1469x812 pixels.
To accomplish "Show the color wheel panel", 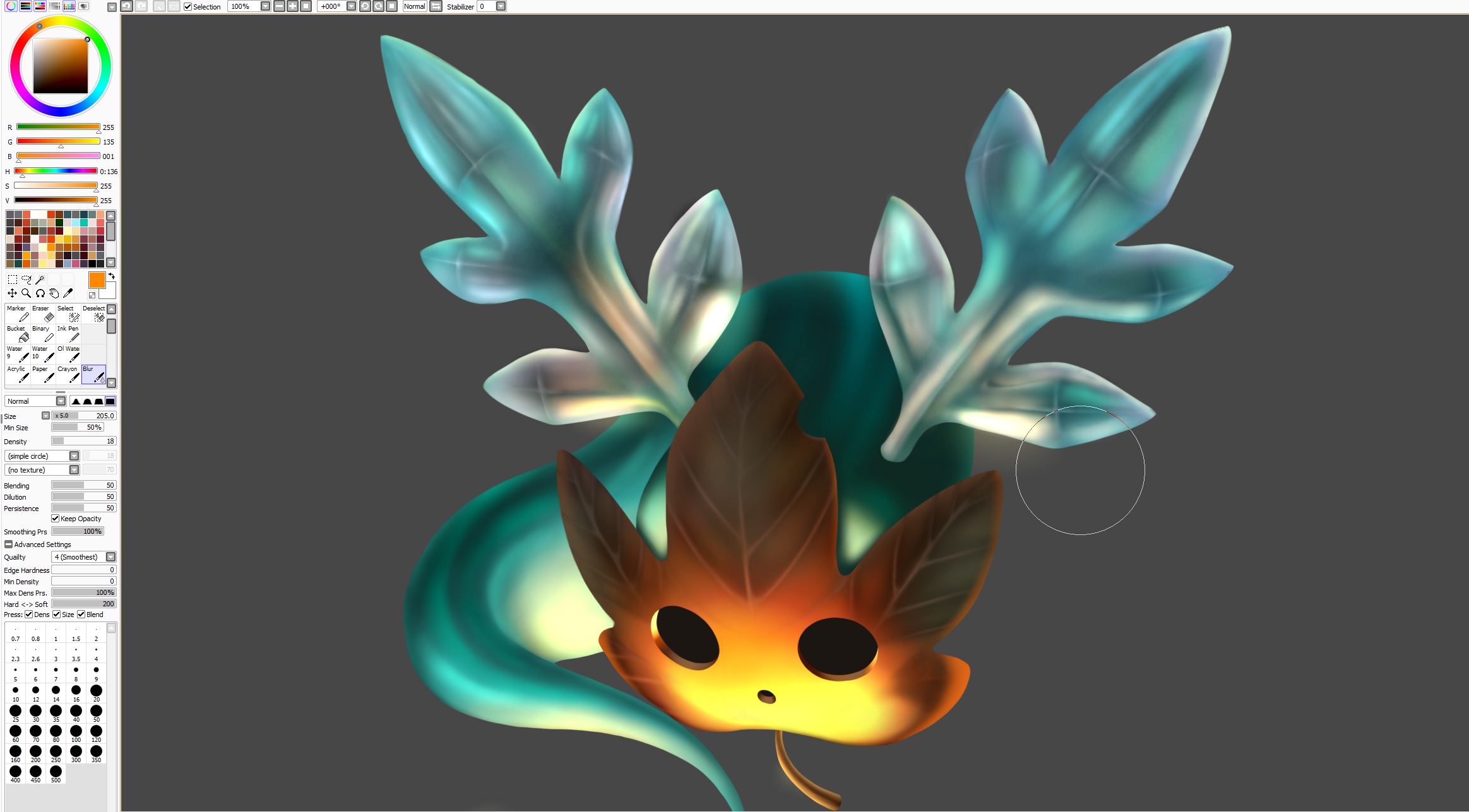I will point(11,6).
